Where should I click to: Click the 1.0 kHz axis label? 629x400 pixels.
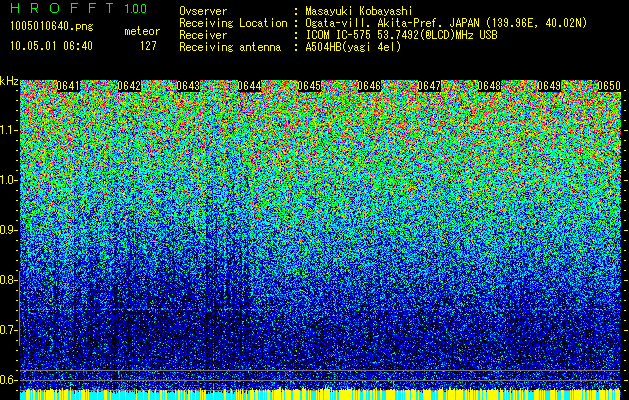coord(9,180)
